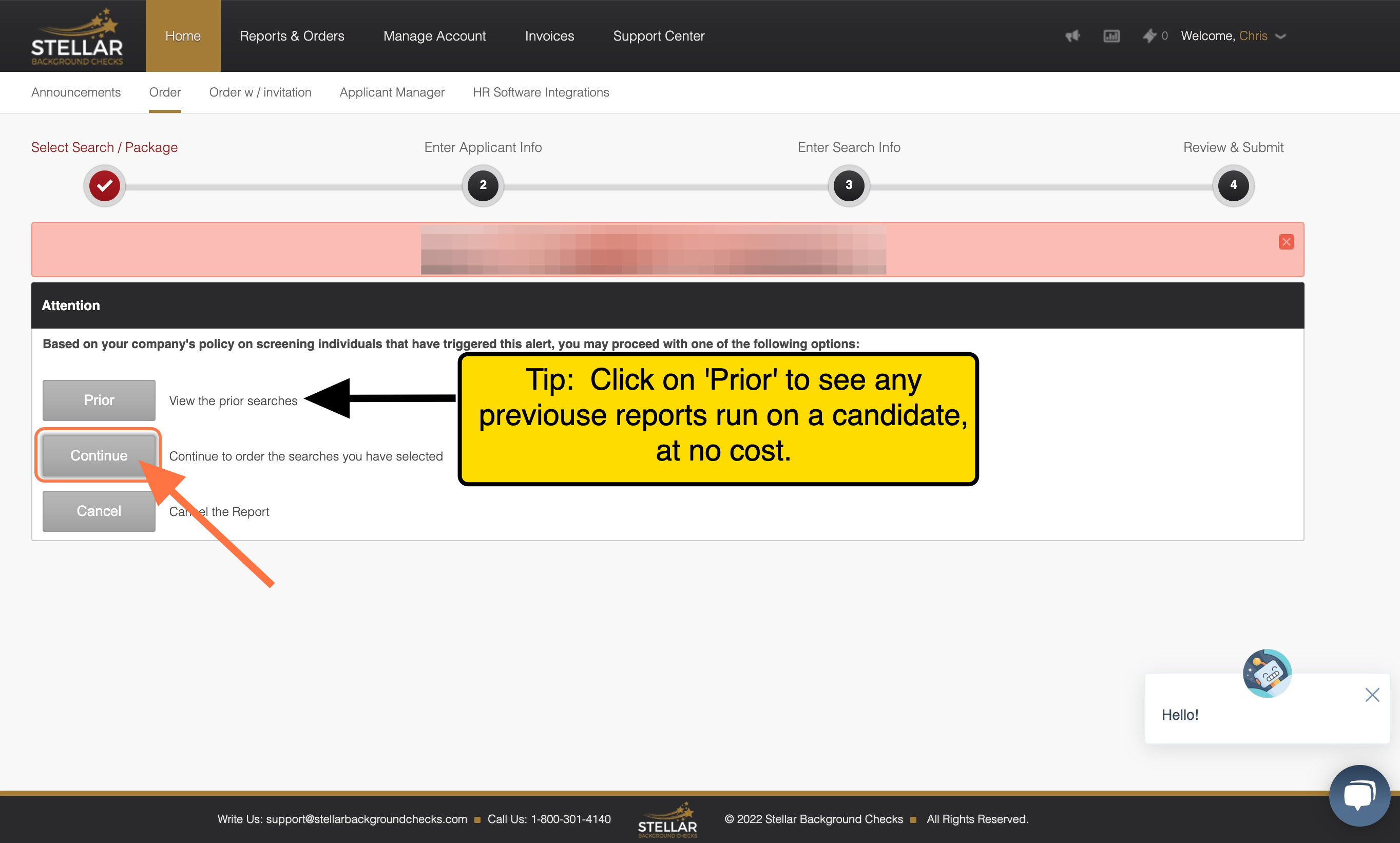This screenshot has width=1400, height=843.
Task: Click the Cancel button
Action: pos(99,511)
